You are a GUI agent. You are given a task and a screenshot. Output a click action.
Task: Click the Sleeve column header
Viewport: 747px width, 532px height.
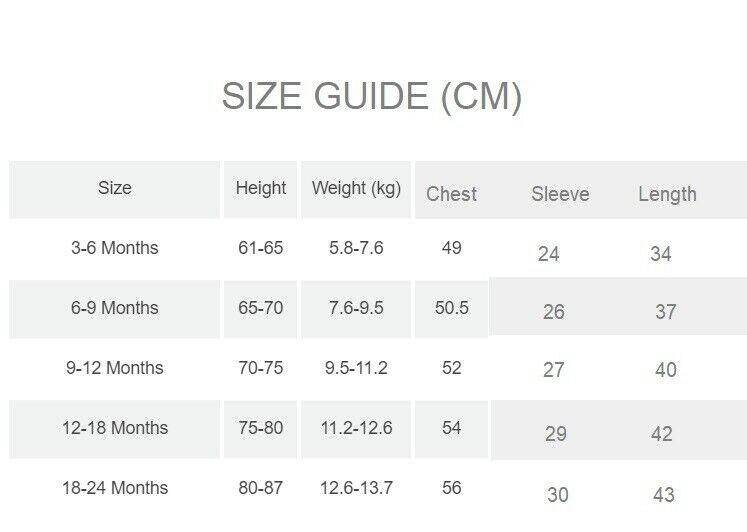[560, 194]
